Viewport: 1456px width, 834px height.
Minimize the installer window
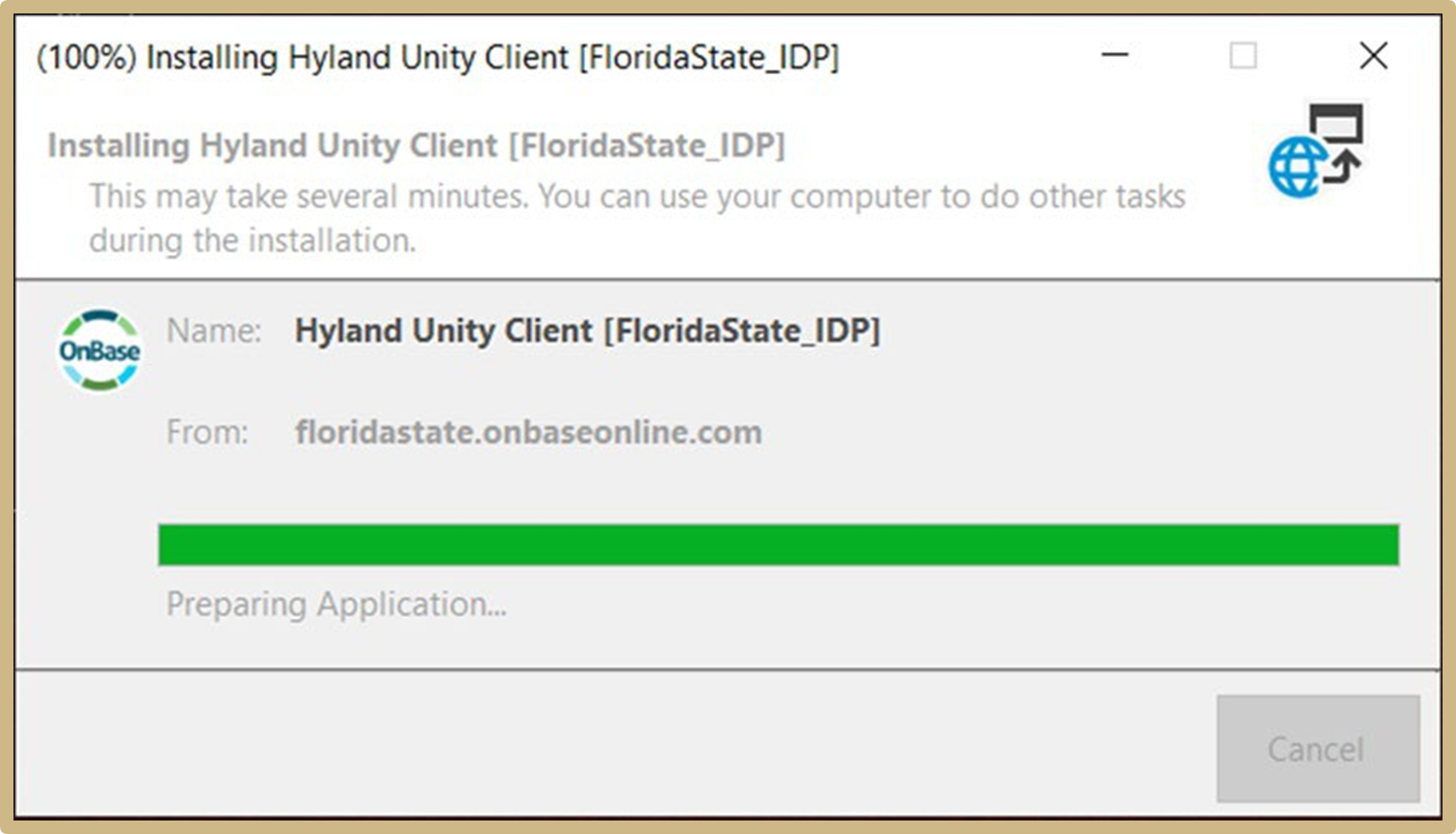coord(1115,56)
